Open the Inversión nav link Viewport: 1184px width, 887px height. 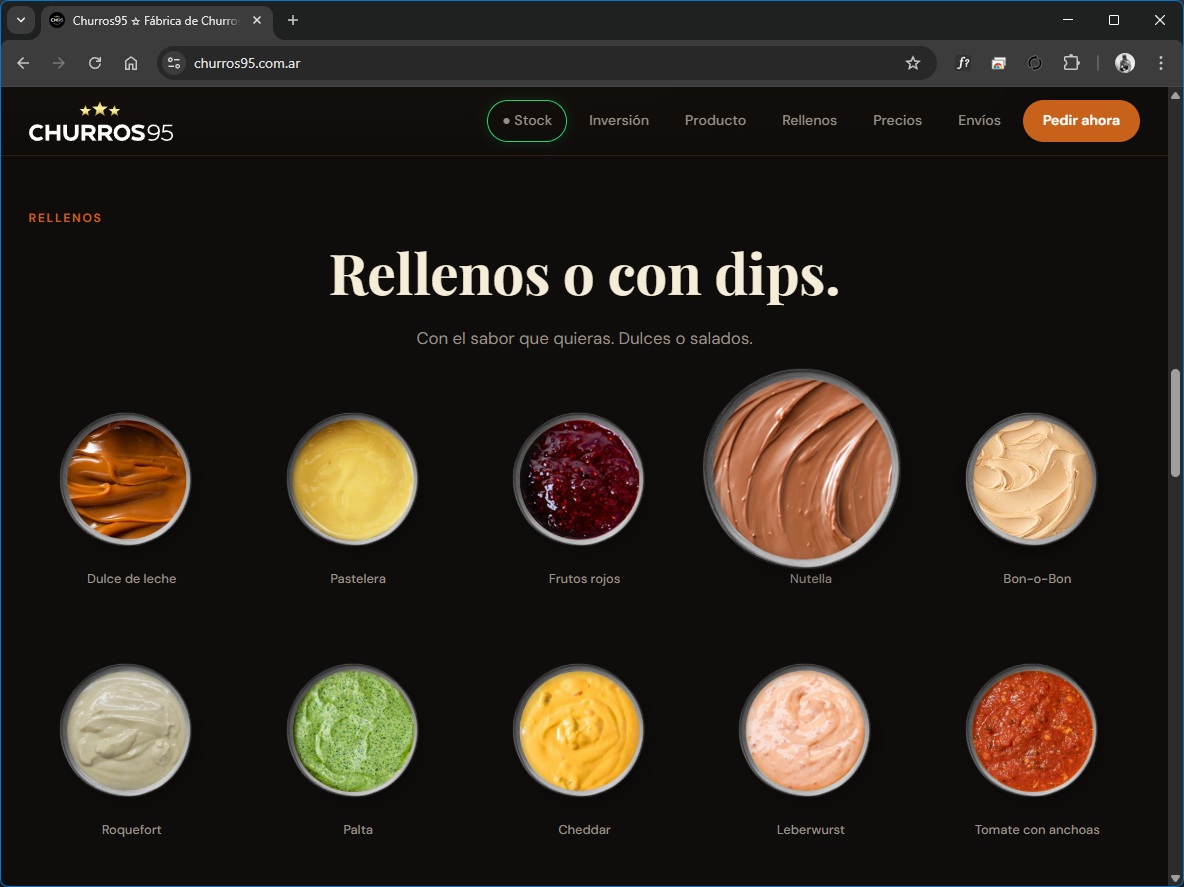click(619, 121)
